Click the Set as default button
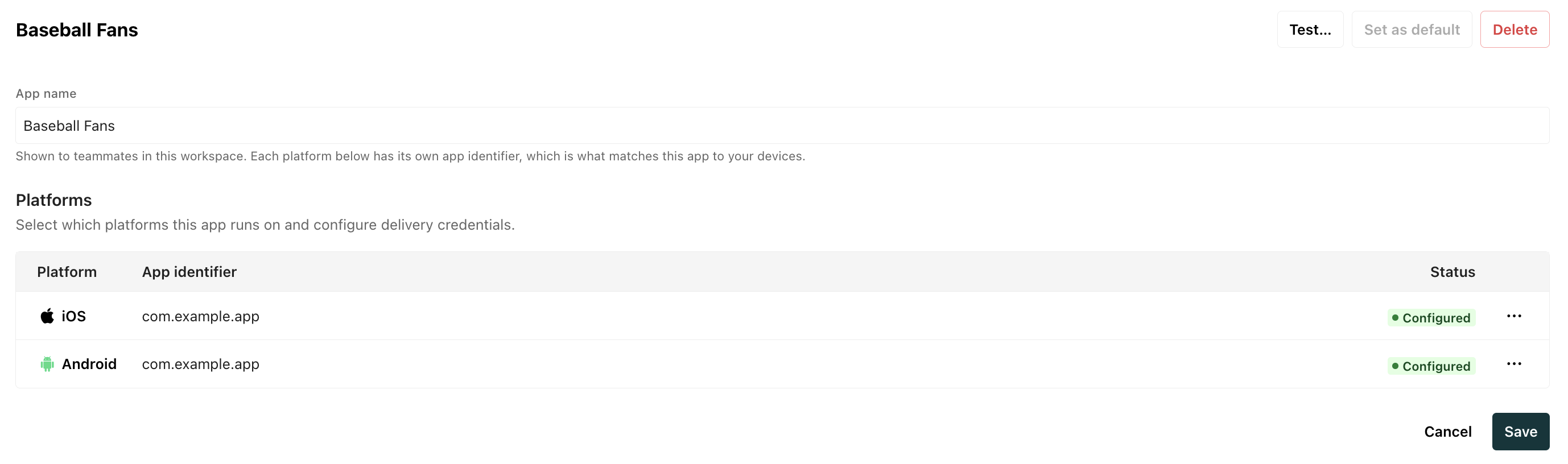 [x=1412, y=29]
